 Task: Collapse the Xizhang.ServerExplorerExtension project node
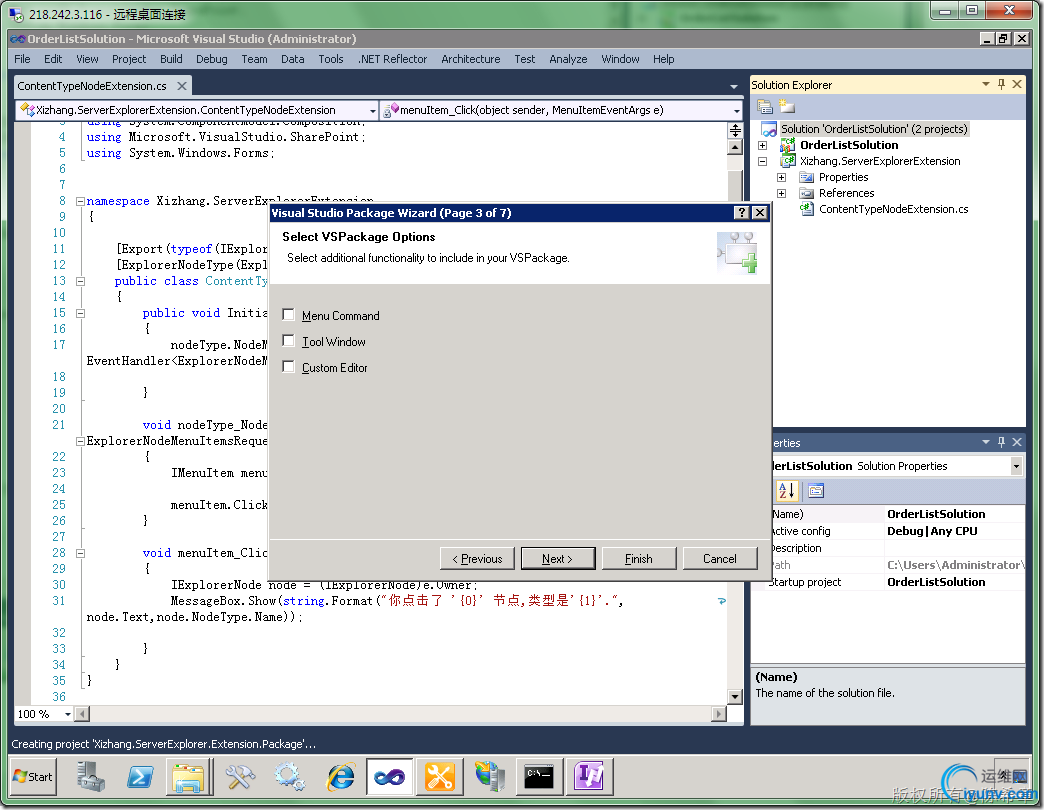(763, 161)
